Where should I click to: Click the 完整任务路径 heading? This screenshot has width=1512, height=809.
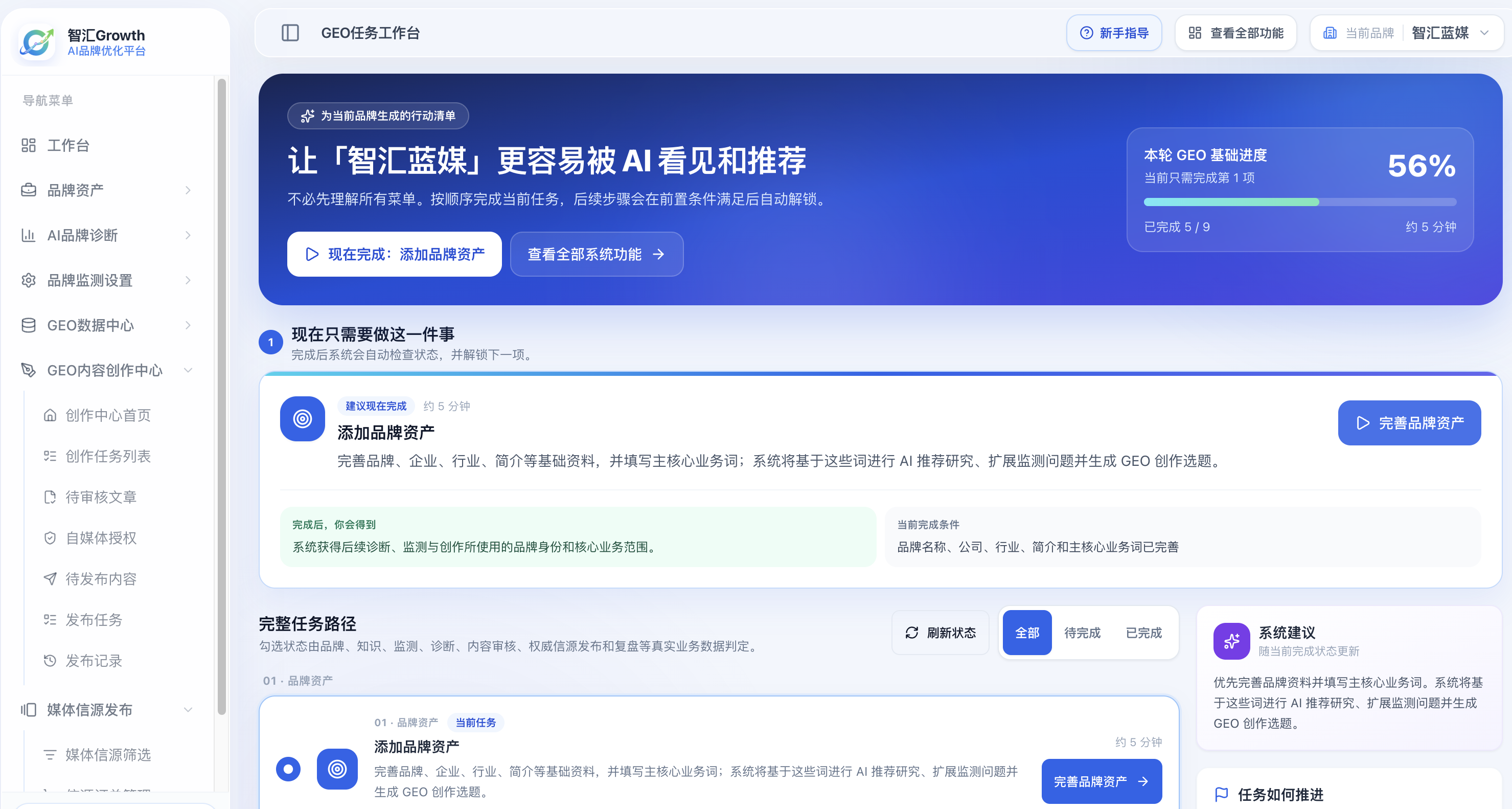(x=308, y=623)
